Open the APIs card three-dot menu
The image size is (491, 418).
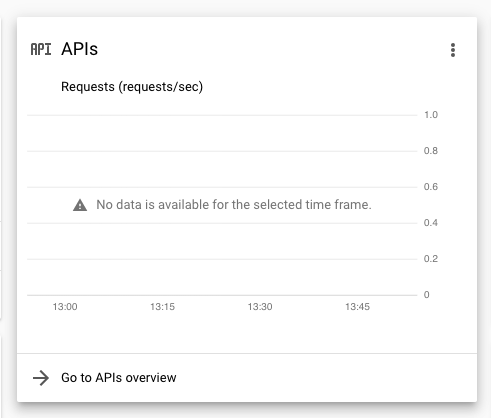452,50
